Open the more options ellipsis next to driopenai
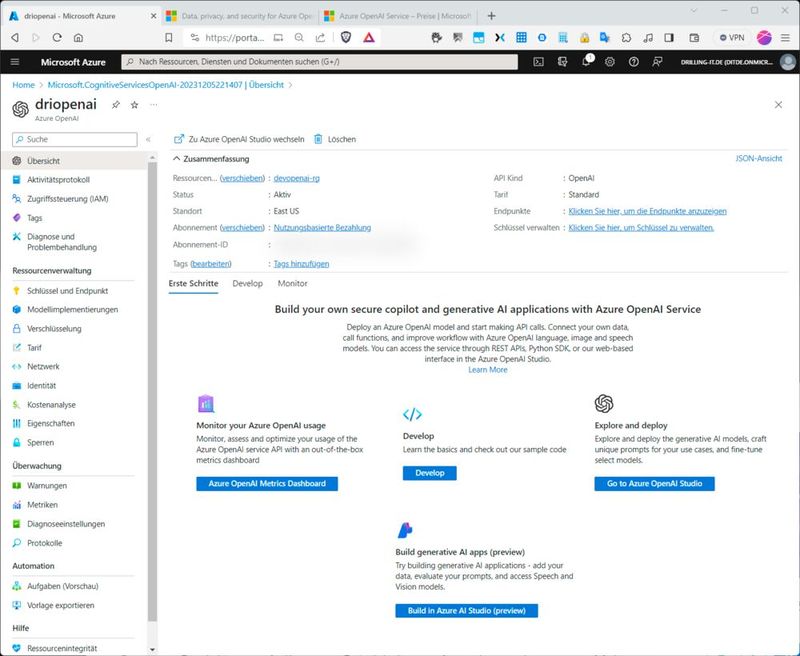Image resolution: width=800 pixels, height=656 pixels. tap(154, 105)
